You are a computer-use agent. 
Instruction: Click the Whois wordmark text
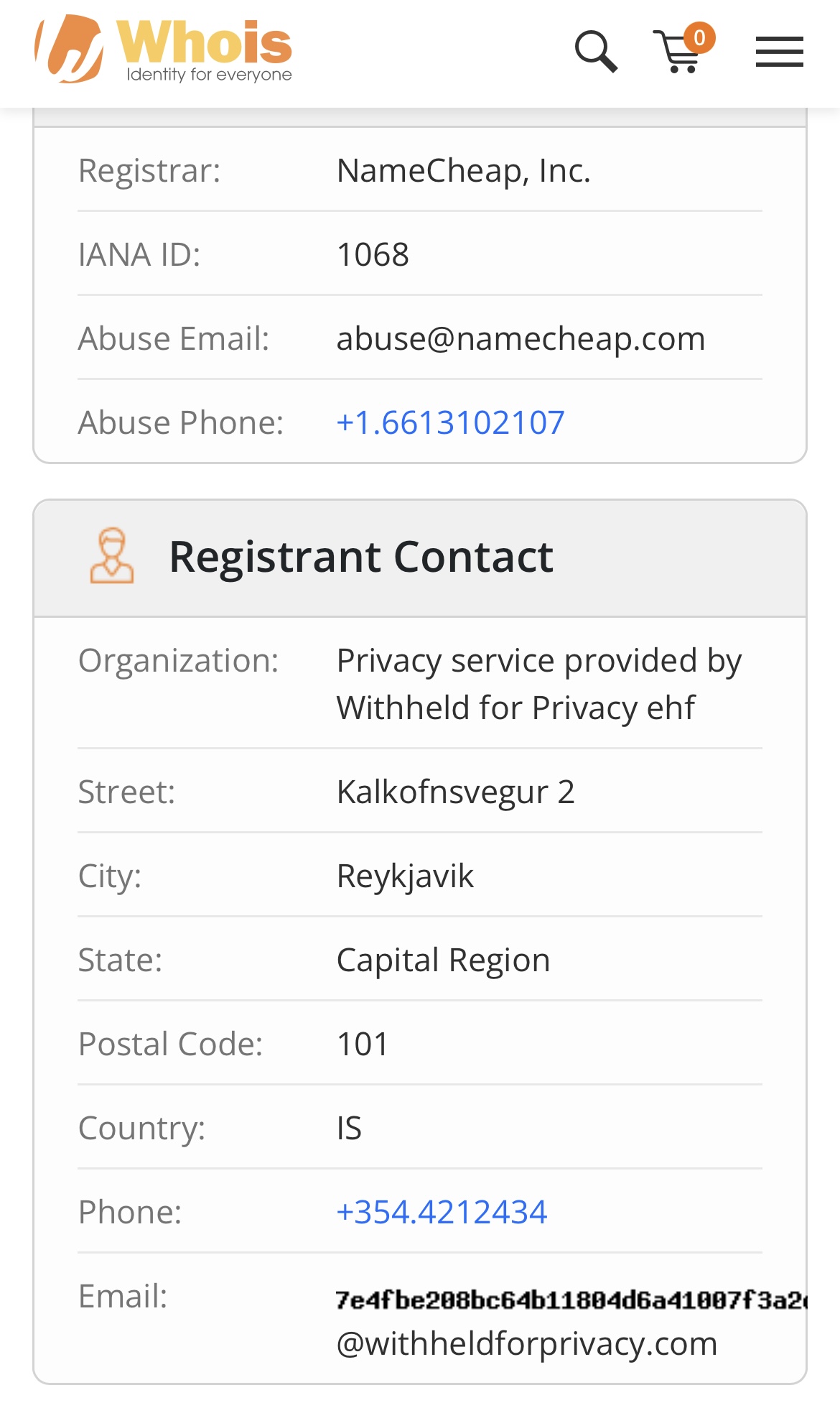pyautogui.click(x=205, y=43)
